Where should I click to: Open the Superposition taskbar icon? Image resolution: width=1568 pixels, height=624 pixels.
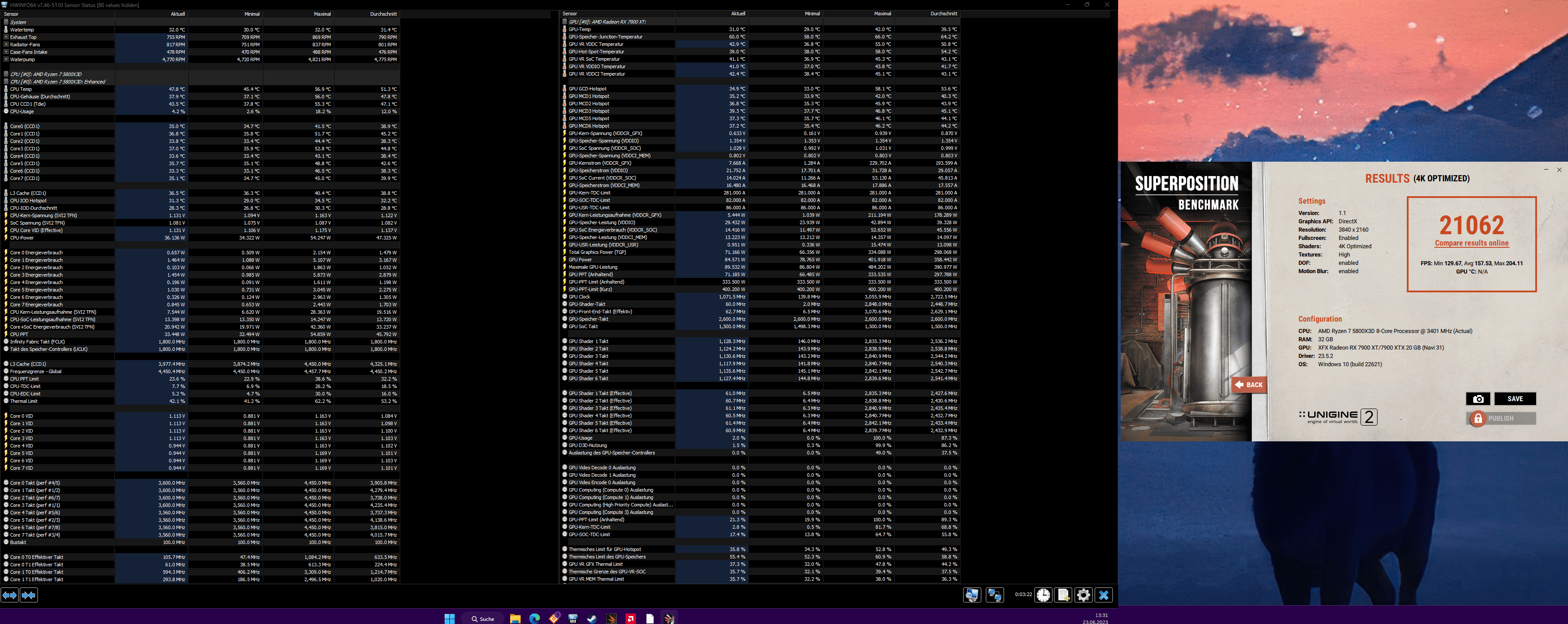tap(669, 618)
